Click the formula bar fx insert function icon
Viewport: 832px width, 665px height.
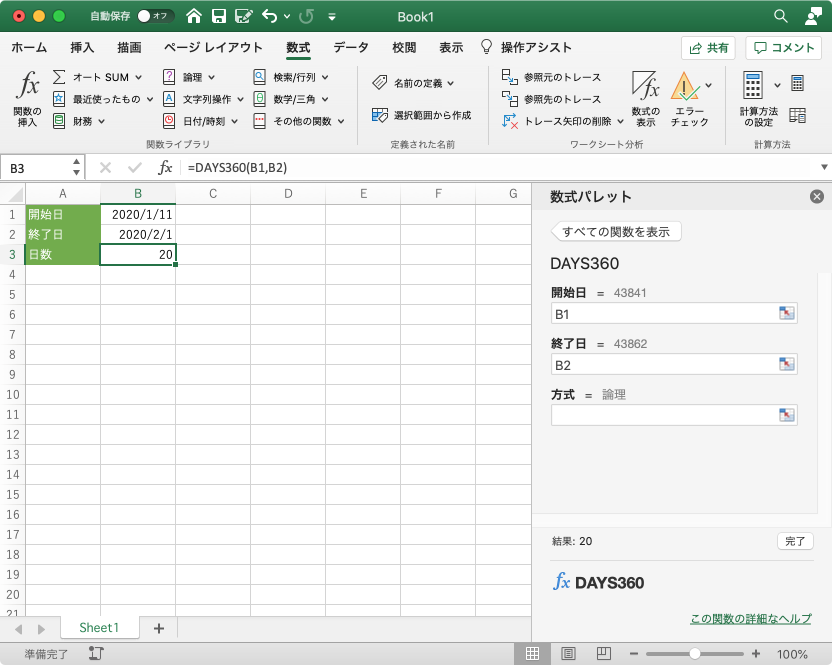165,167
